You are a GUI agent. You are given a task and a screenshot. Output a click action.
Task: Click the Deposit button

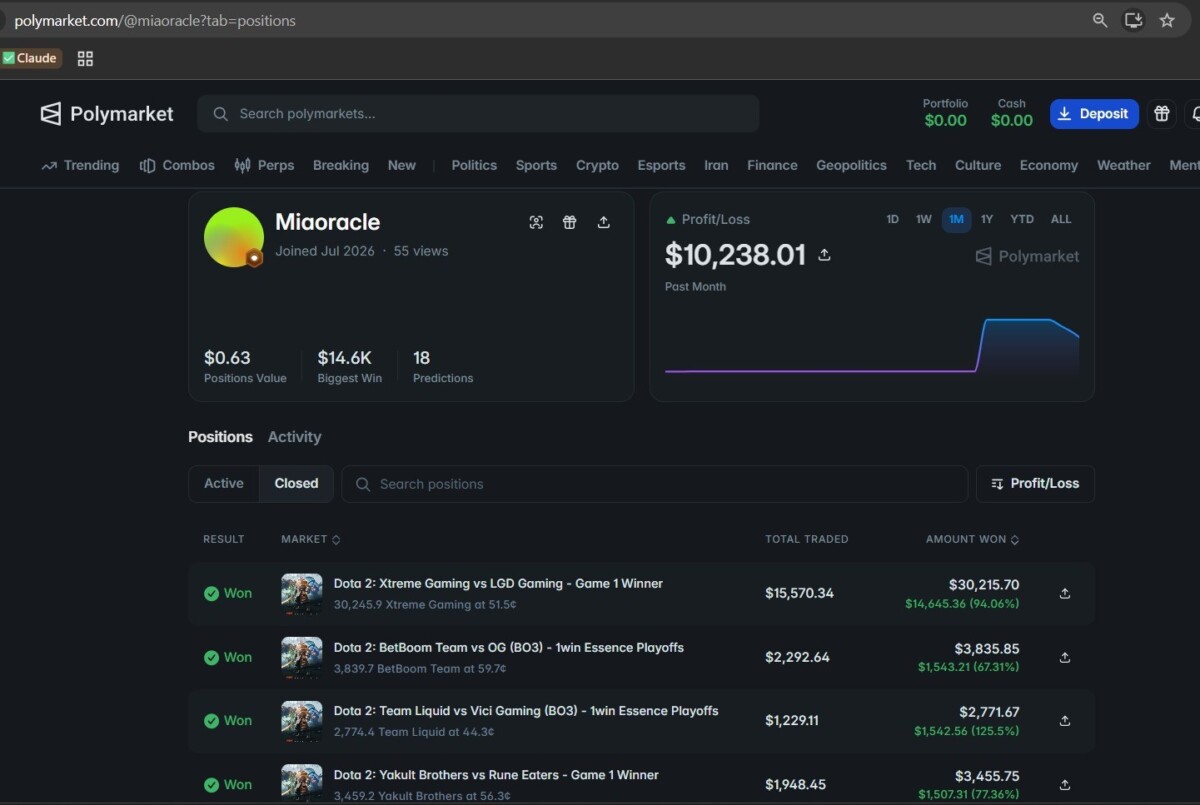point(1094,114)
